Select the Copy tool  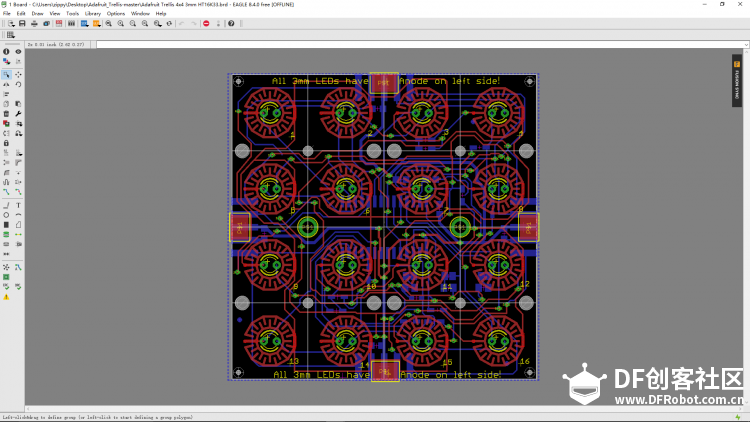point(6,104)
